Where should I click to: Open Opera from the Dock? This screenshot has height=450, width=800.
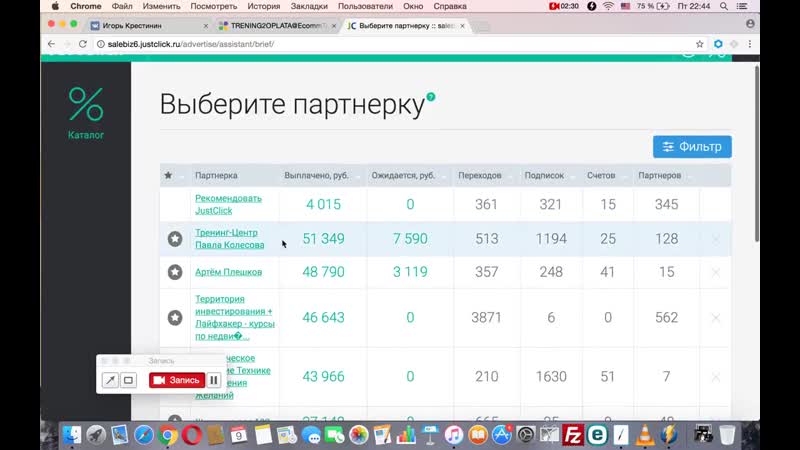click(x=192, y=435)
